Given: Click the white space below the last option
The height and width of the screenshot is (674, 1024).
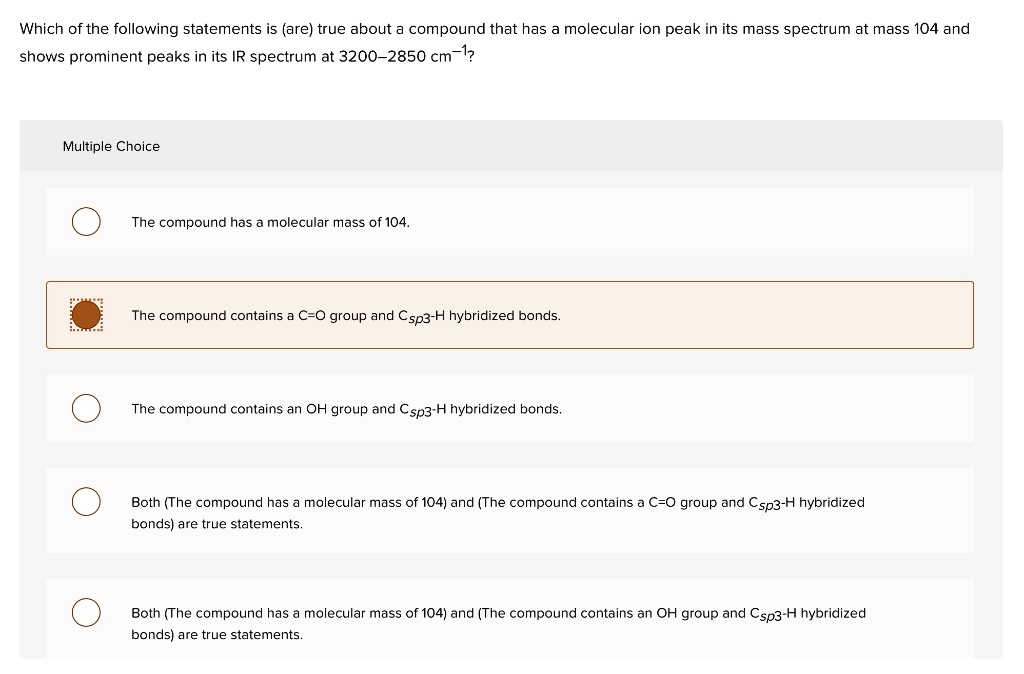Looking at the screenshot, I should [x=512, y=665].
